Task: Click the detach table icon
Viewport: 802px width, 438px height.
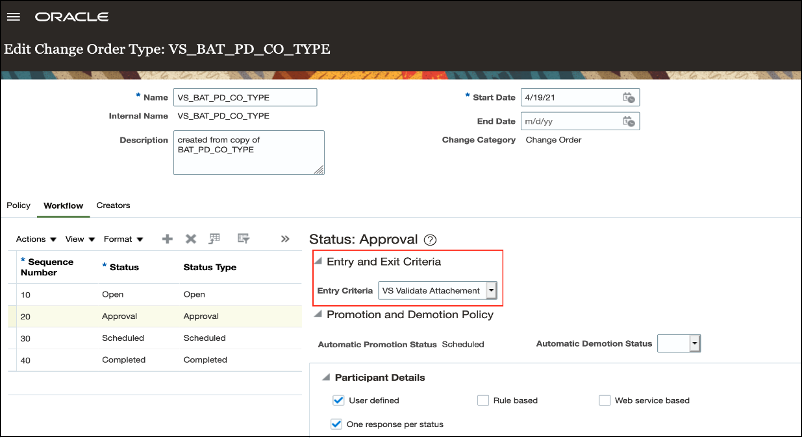Action: click(x=243, y=238)
